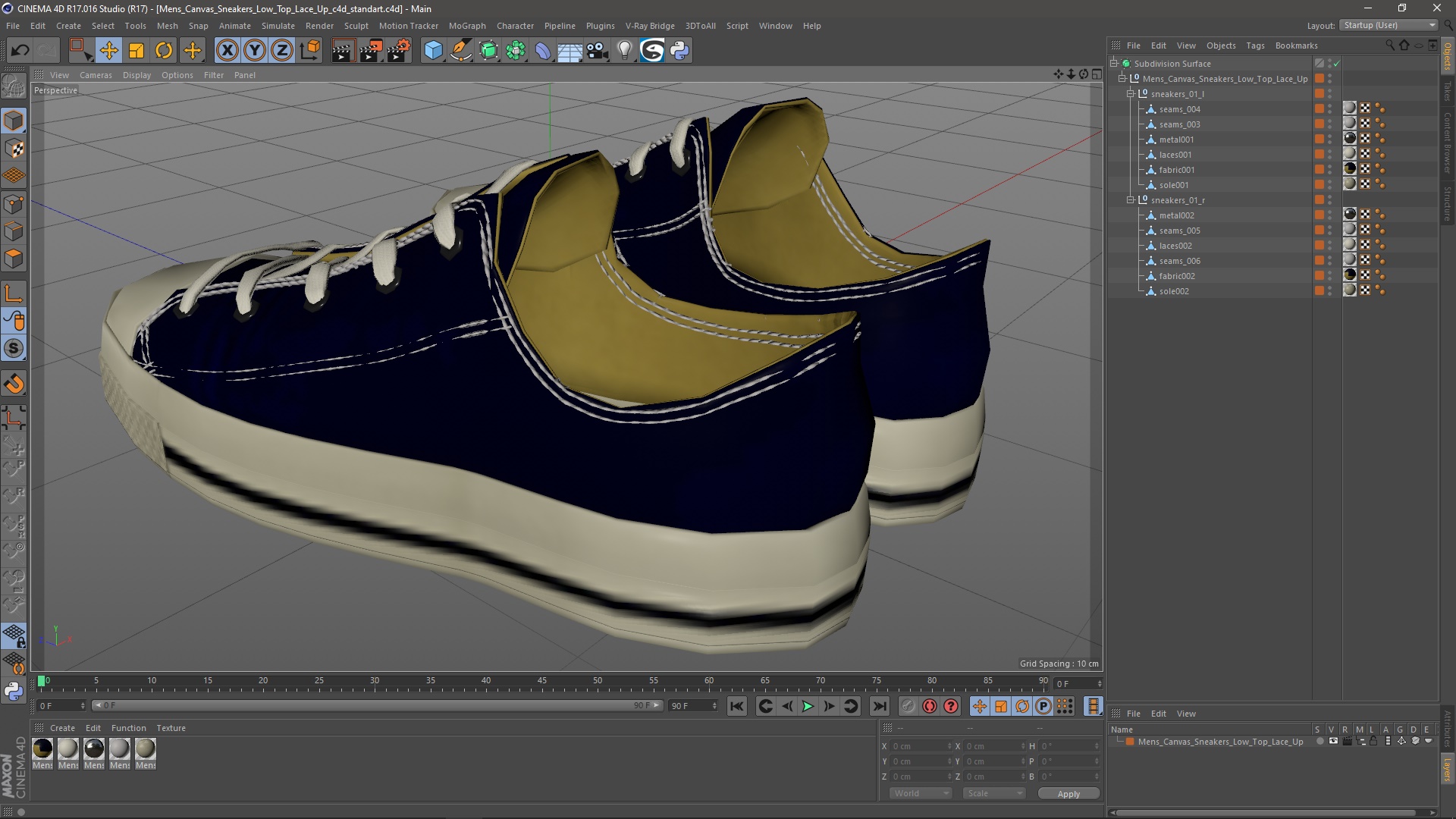Switch to Points mode
This screenshot has height=819, width=1456.
coord(14,203)
